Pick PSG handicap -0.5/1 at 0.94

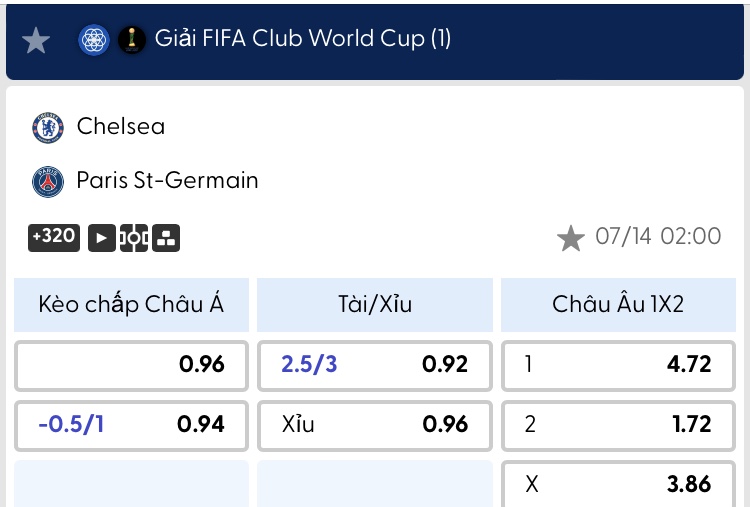point(131,426)
